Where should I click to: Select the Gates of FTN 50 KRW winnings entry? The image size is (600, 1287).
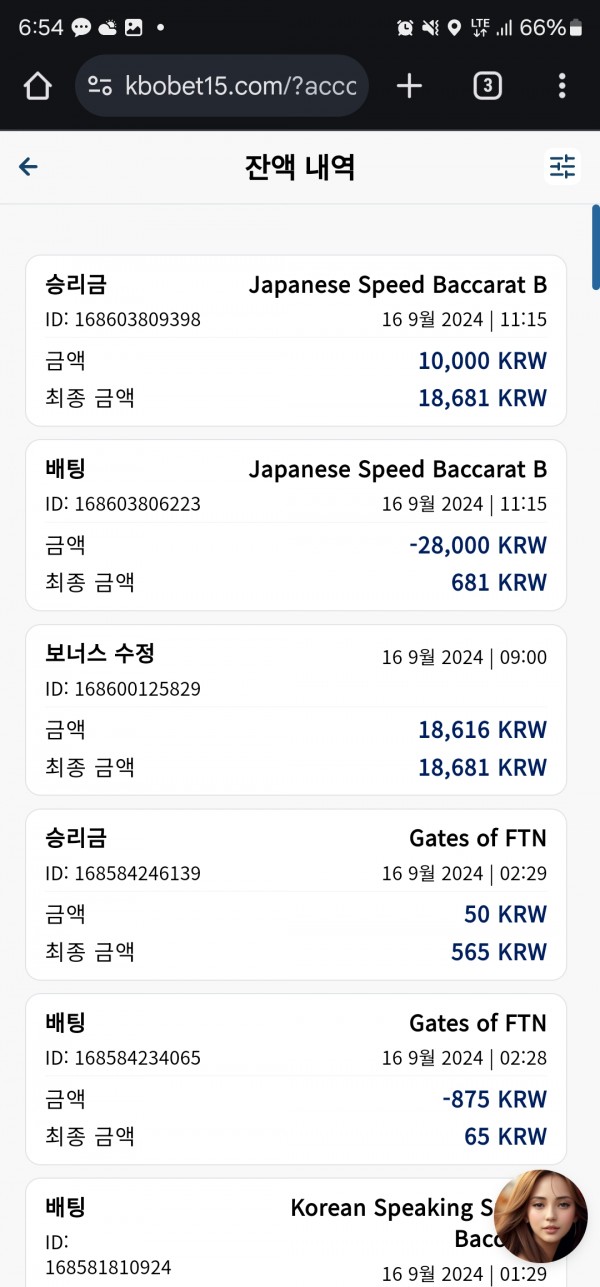tap(296, 894)
